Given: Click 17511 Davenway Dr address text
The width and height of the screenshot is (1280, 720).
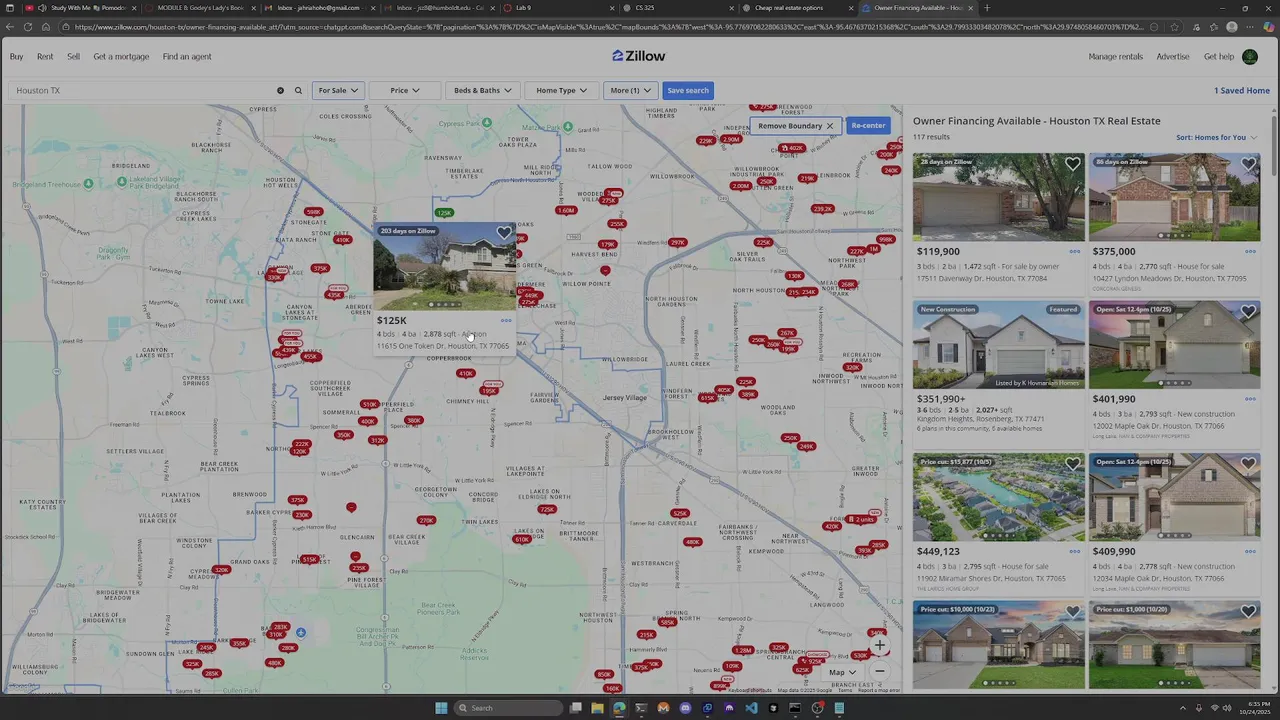Looking at the screenshot, I should [x=982, y=279].
